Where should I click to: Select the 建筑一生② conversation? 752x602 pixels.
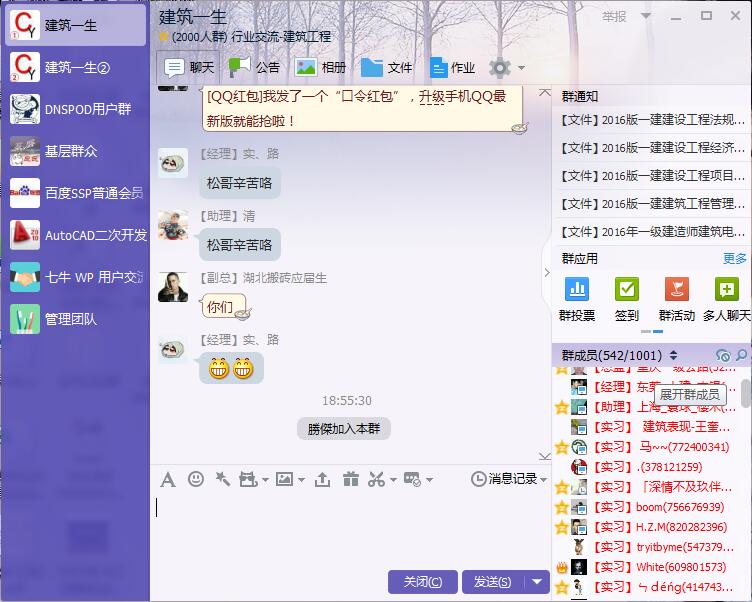pos(75,67)
